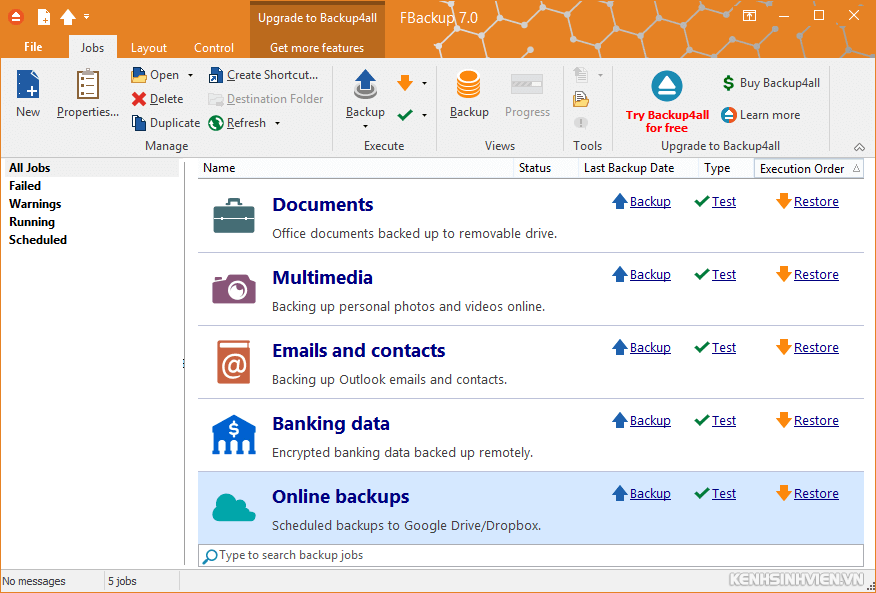Select the Jobs ribbon tab
This screenshot has width=876, height=593.
(92, 48)
